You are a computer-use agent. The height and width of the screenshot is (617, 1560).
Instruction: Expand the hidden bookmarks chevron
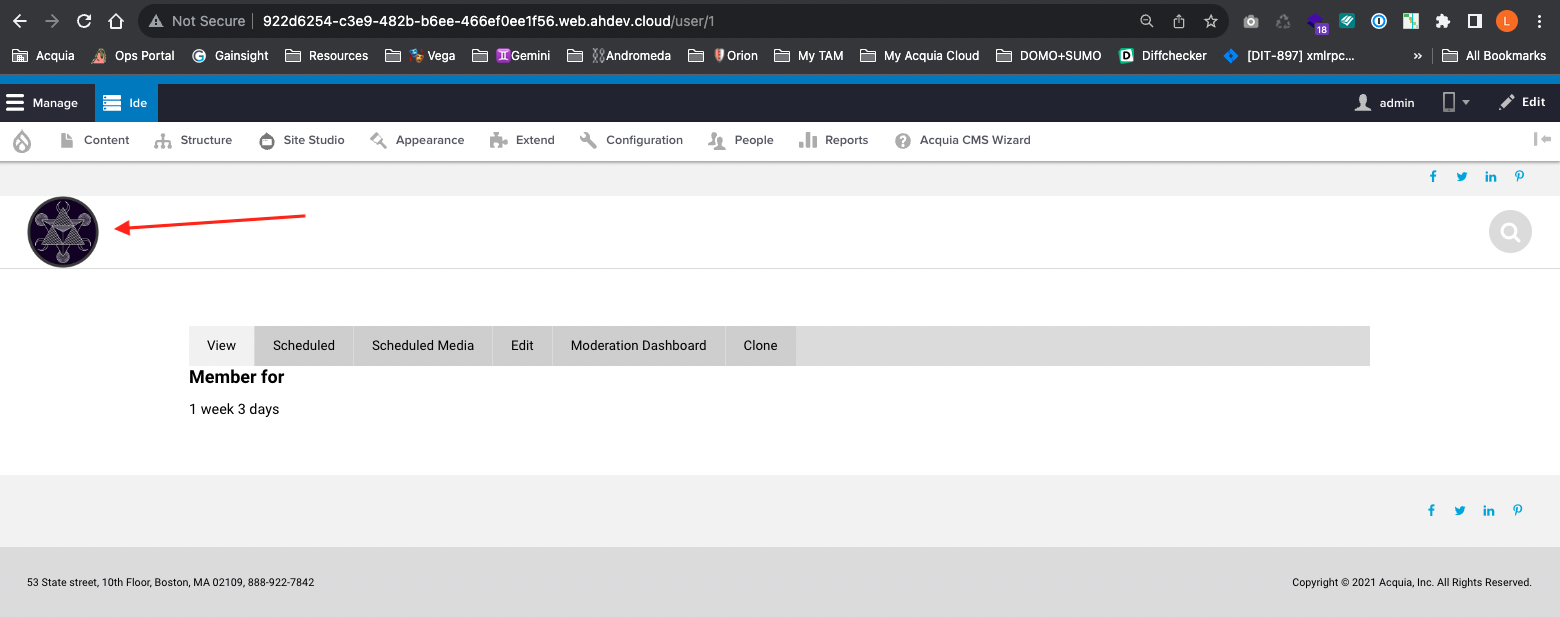point(1417,56)
